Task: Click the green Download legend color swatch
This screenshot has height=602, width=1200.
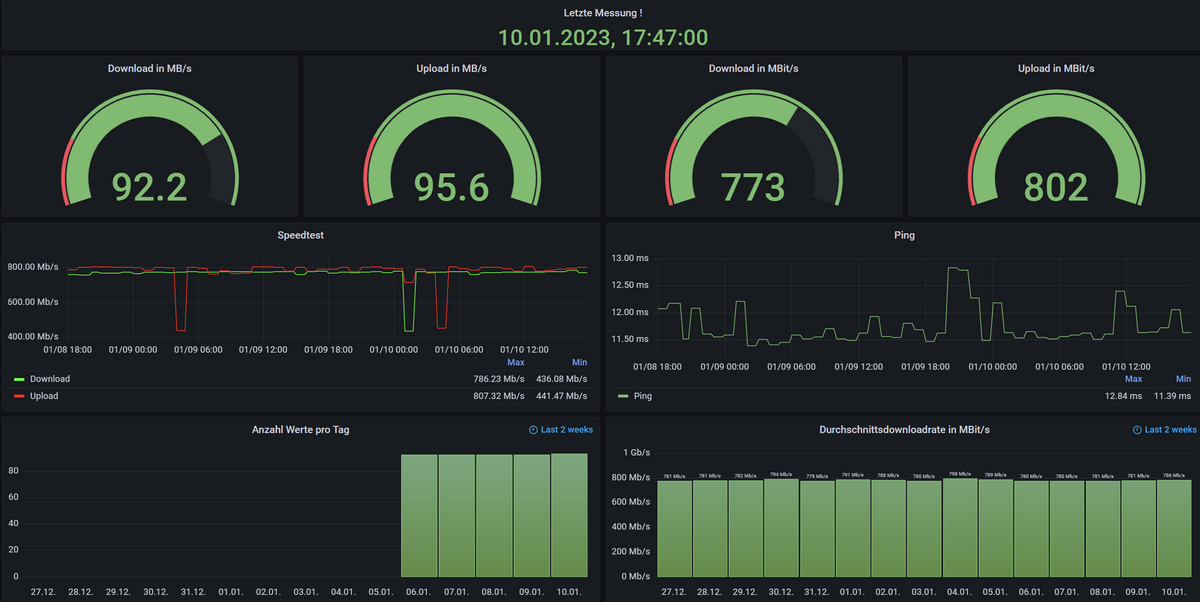Action: coord(19,379)
